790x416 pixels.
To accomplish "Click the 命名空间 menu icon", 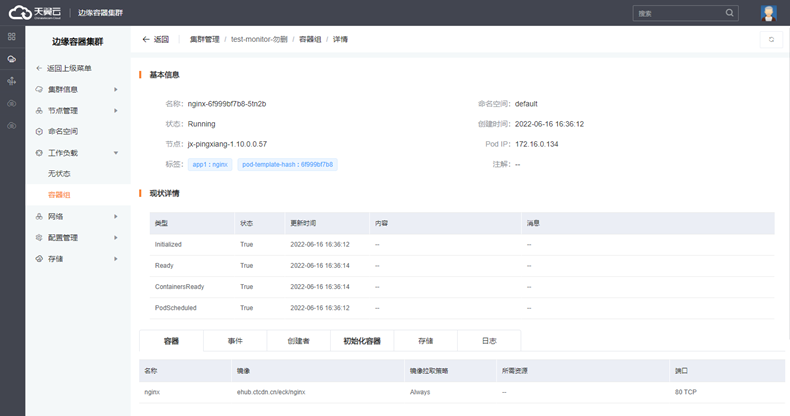I will point(39,131).
